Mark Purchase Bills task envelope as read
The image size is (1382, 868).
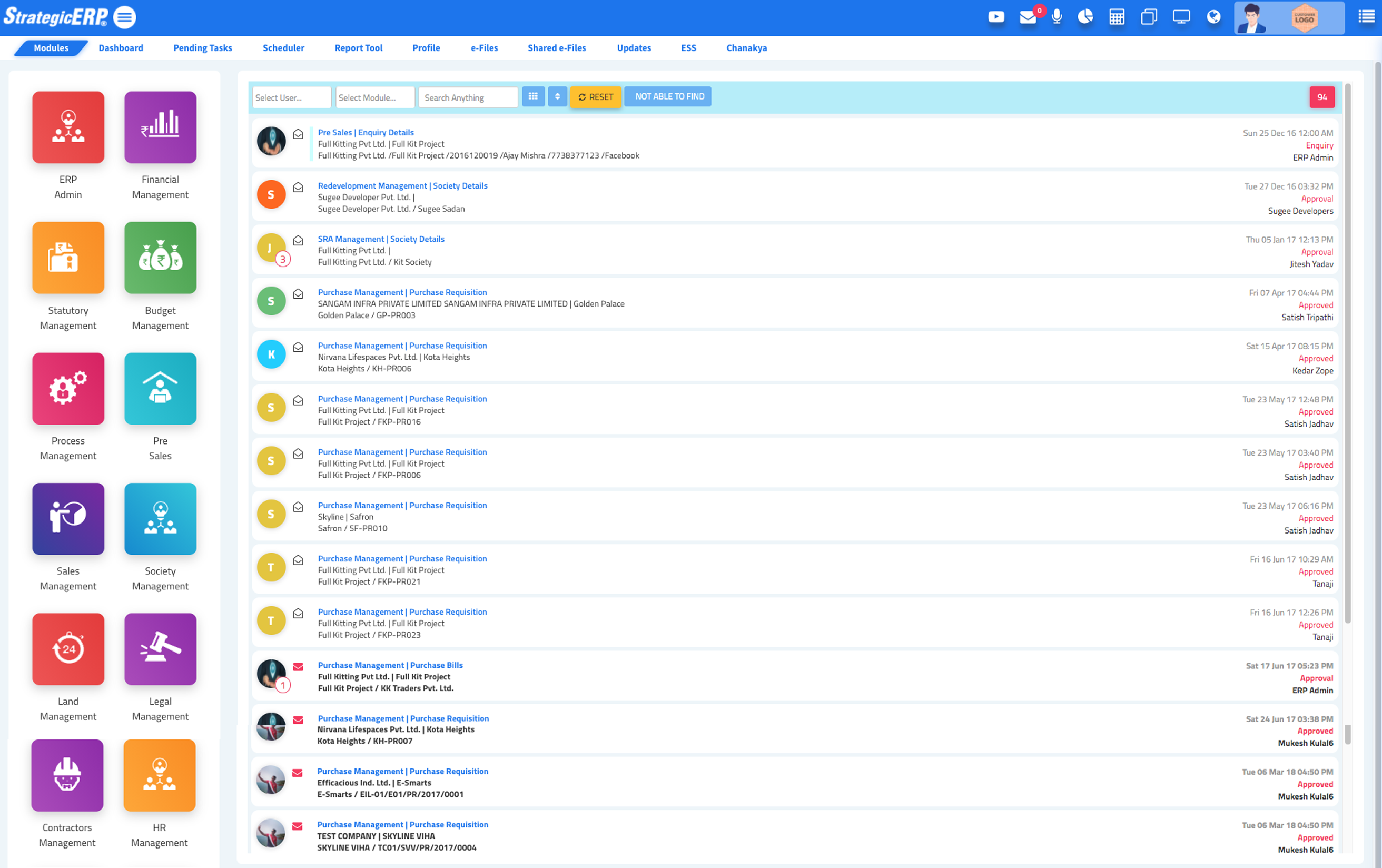click(298, 666)
